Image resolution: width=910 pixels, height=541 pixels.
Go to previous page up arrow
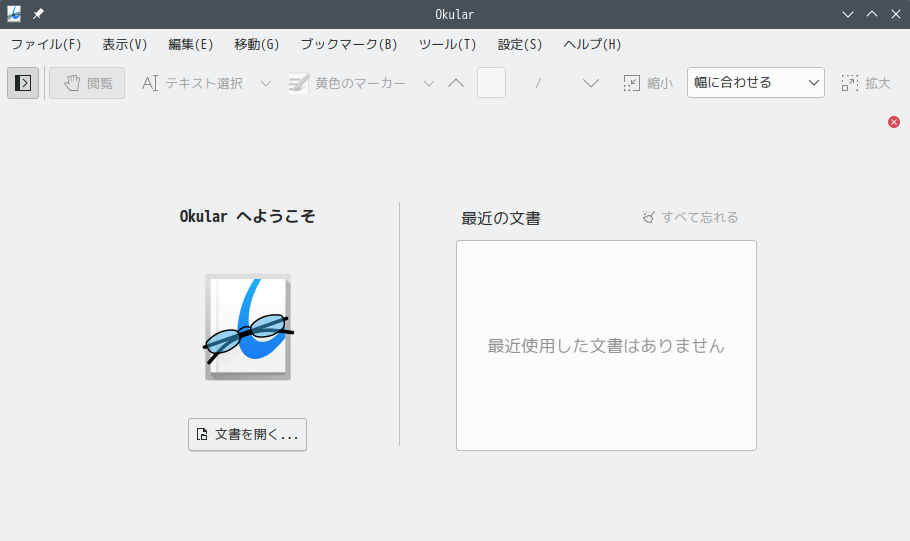[456, 83]
